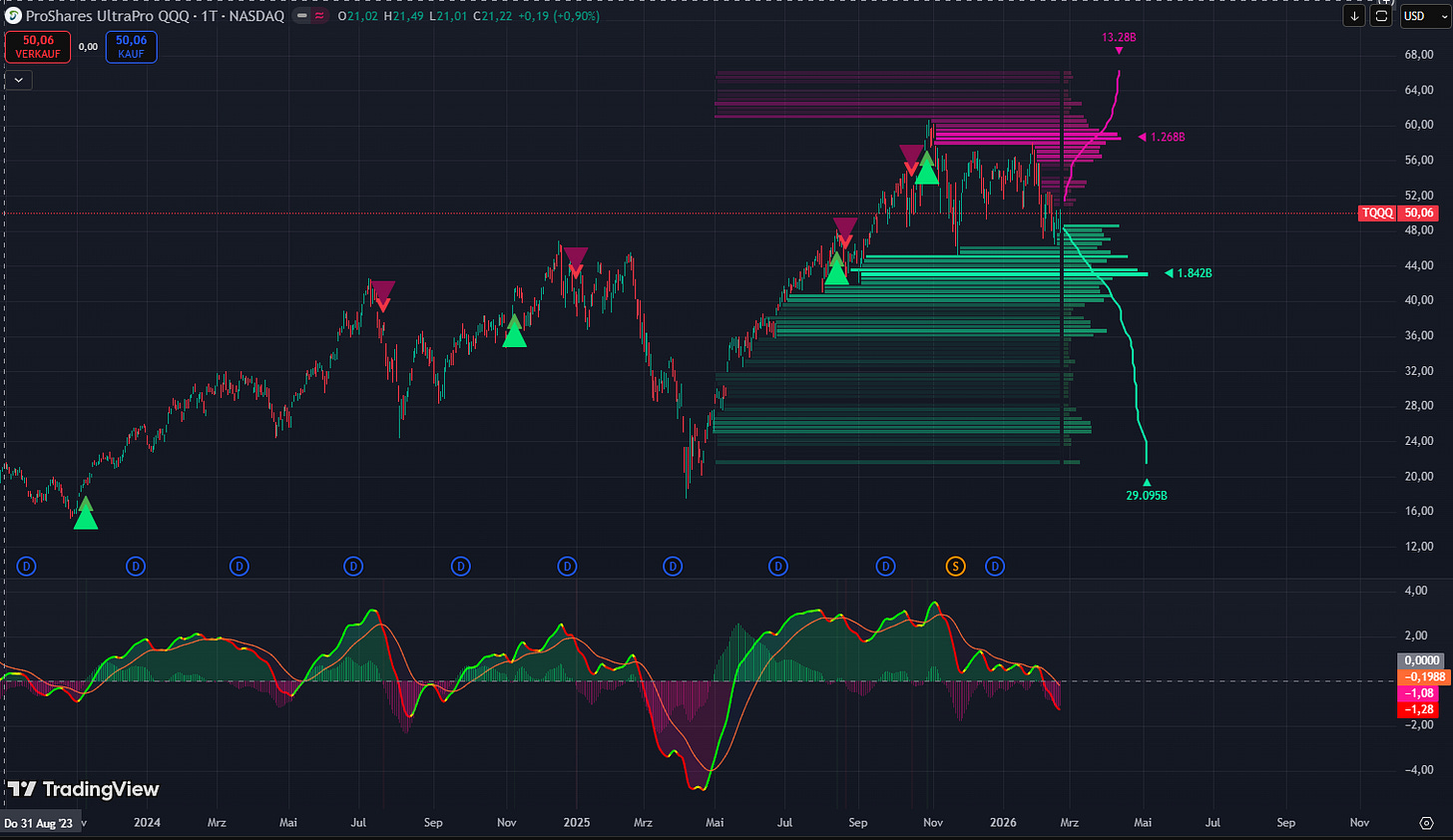The image size is (1453, 840).
Task: Click the dividend D marker above July 2024
Action: [353, 567]
